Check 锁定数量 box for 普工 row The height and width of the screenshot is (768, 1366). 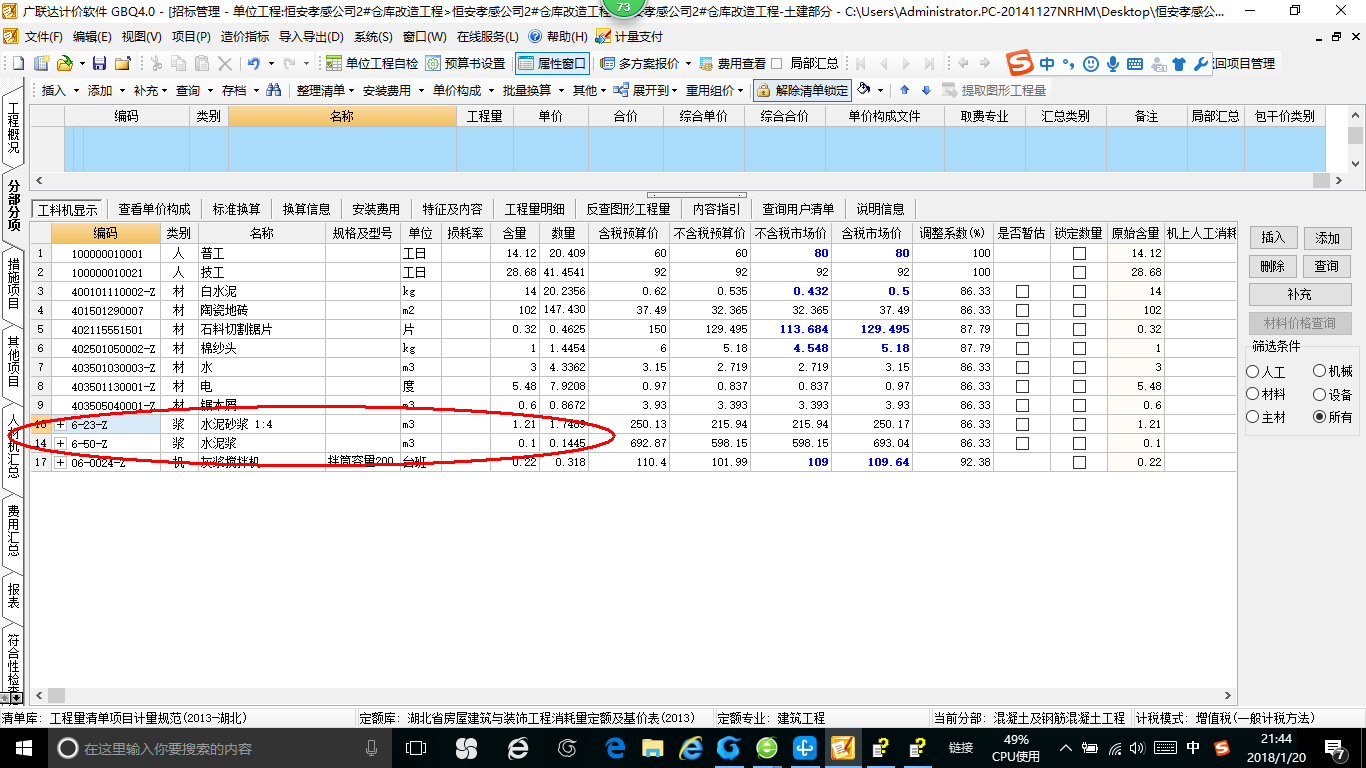[x=1079, y=254]
